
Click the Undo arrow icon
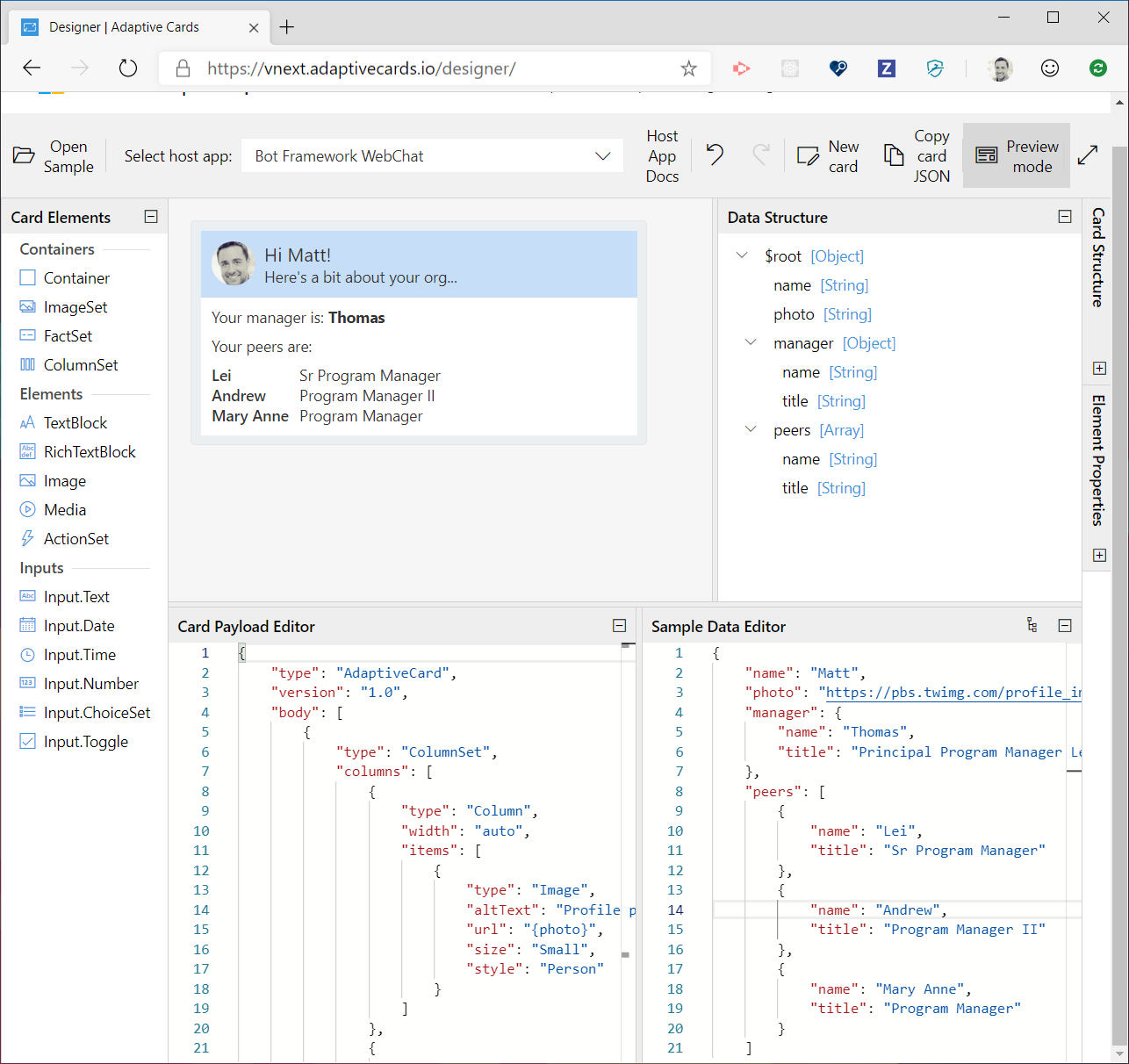pyautogui.click(x=714, y=155)
